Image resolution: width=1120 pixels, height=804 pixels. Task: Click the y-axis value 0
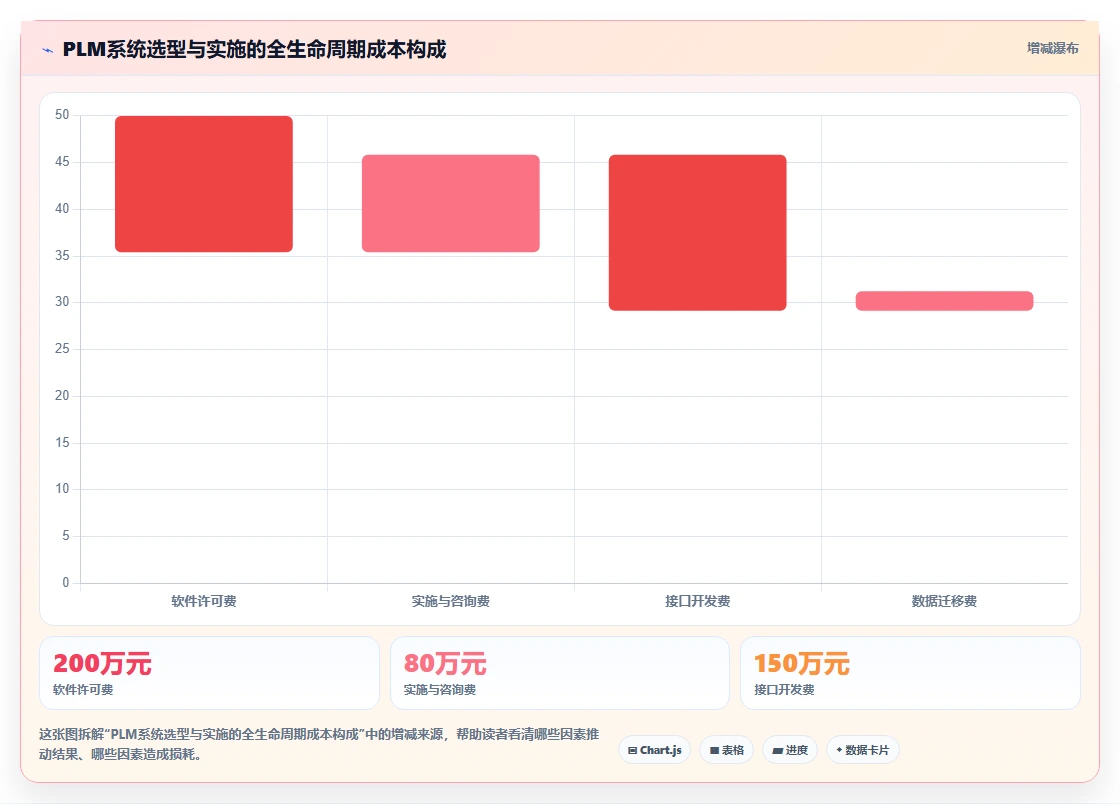[66, 583]
